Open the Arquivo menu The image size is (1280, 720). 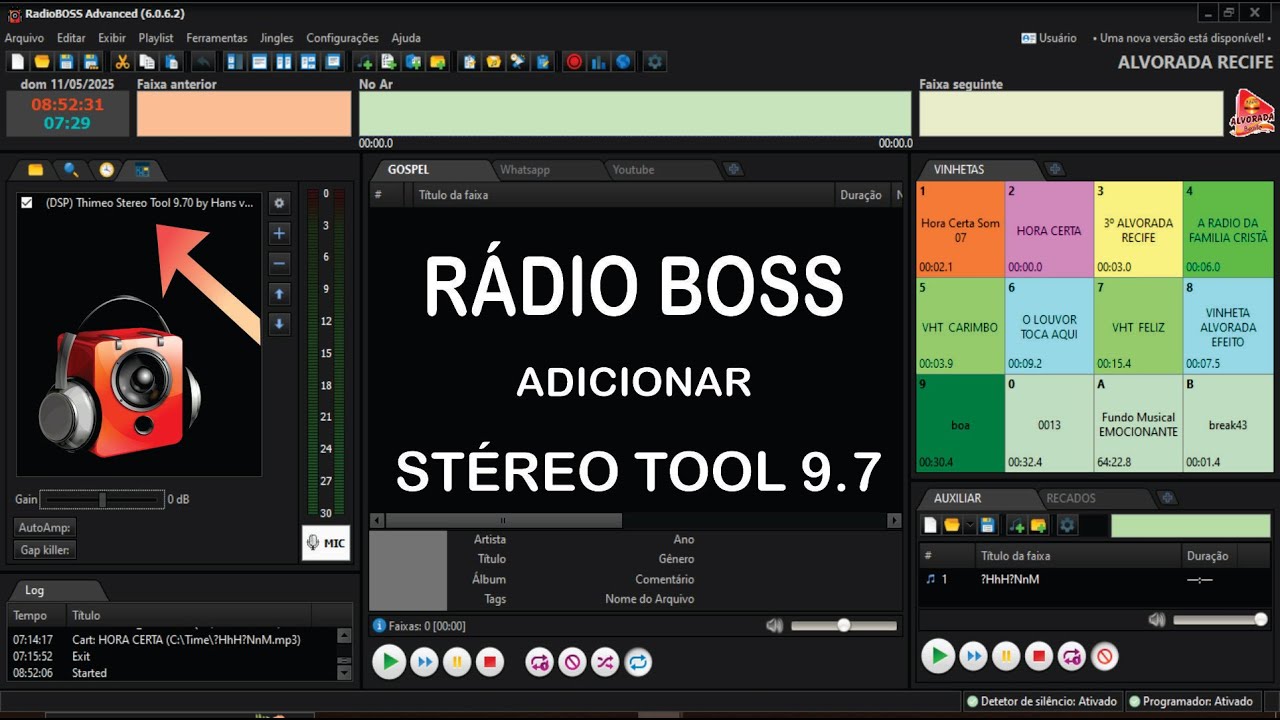[24, 38]
